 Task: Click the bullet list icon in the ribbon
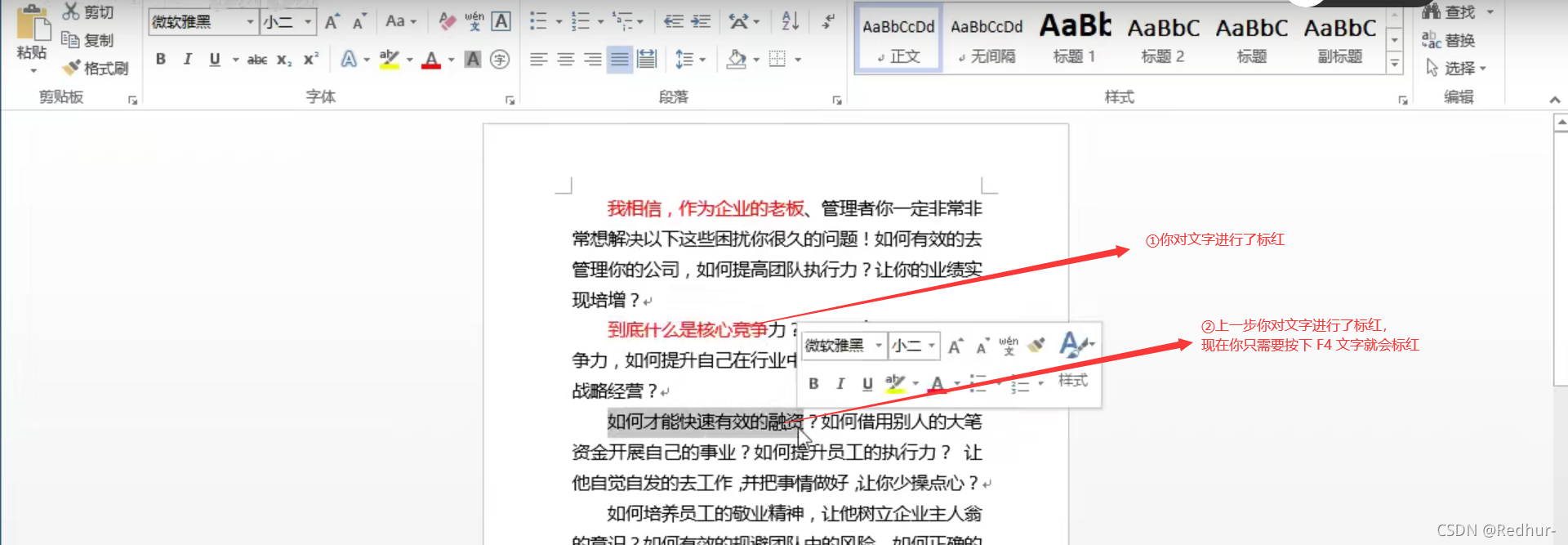click(538, 21)
